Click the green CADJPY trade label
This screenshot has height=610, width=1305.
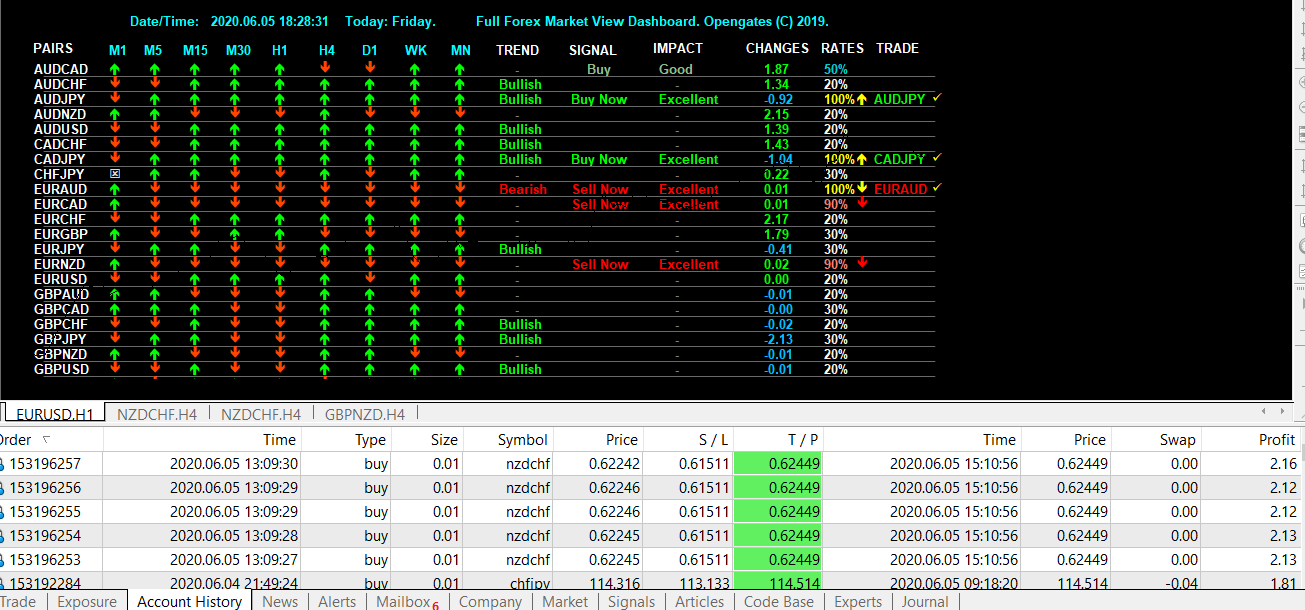[x=899, y=160]
